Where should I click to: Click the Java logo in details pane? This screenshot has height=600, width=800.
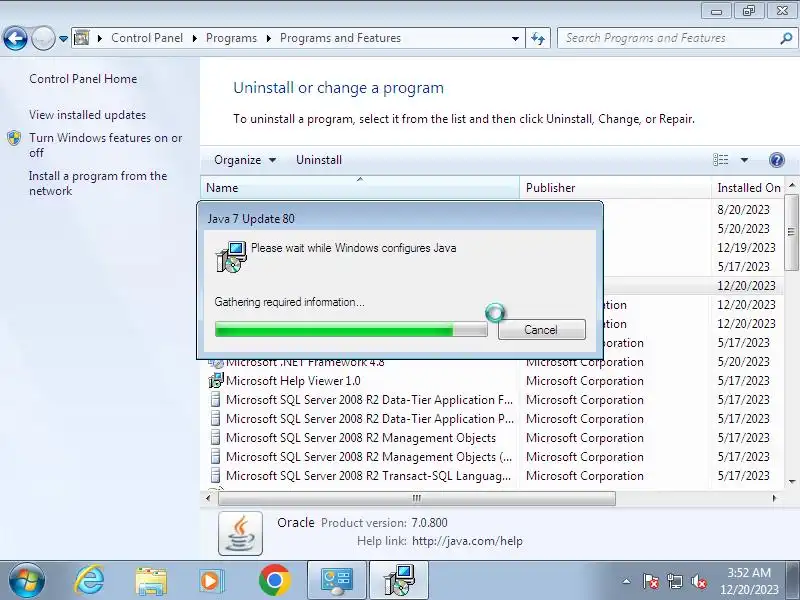click(240, 533)
